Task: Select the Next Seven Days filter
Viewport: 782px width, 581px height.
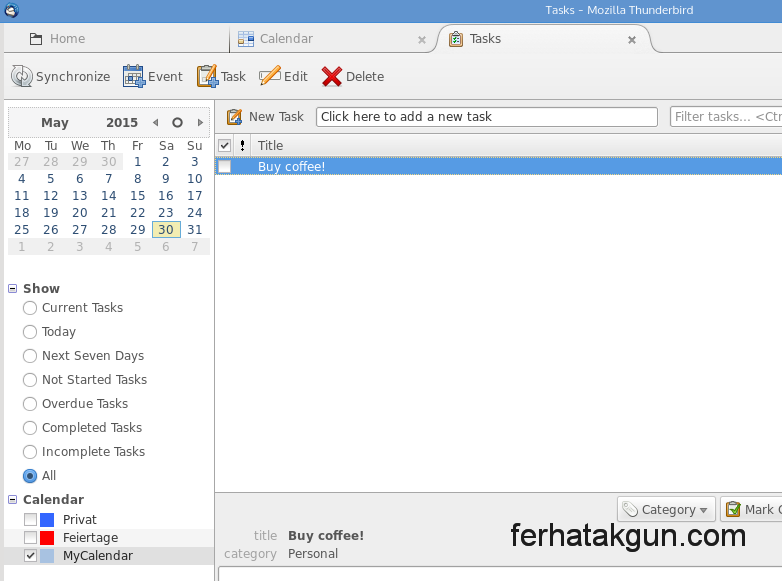Action: pos(30,356)
